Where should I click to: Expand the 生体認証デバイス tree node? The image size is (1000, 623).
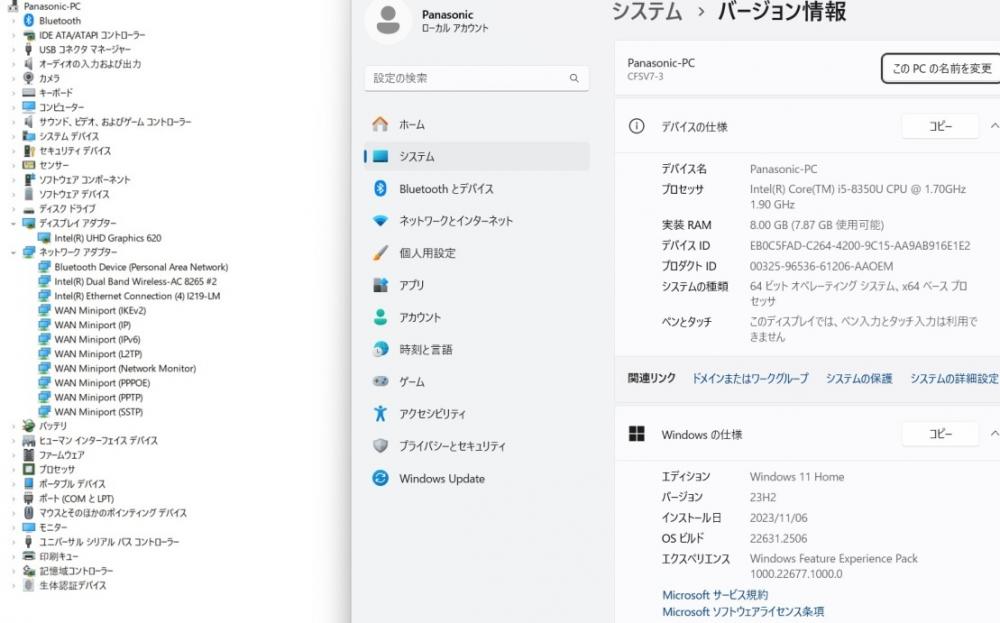click(13, 585)
